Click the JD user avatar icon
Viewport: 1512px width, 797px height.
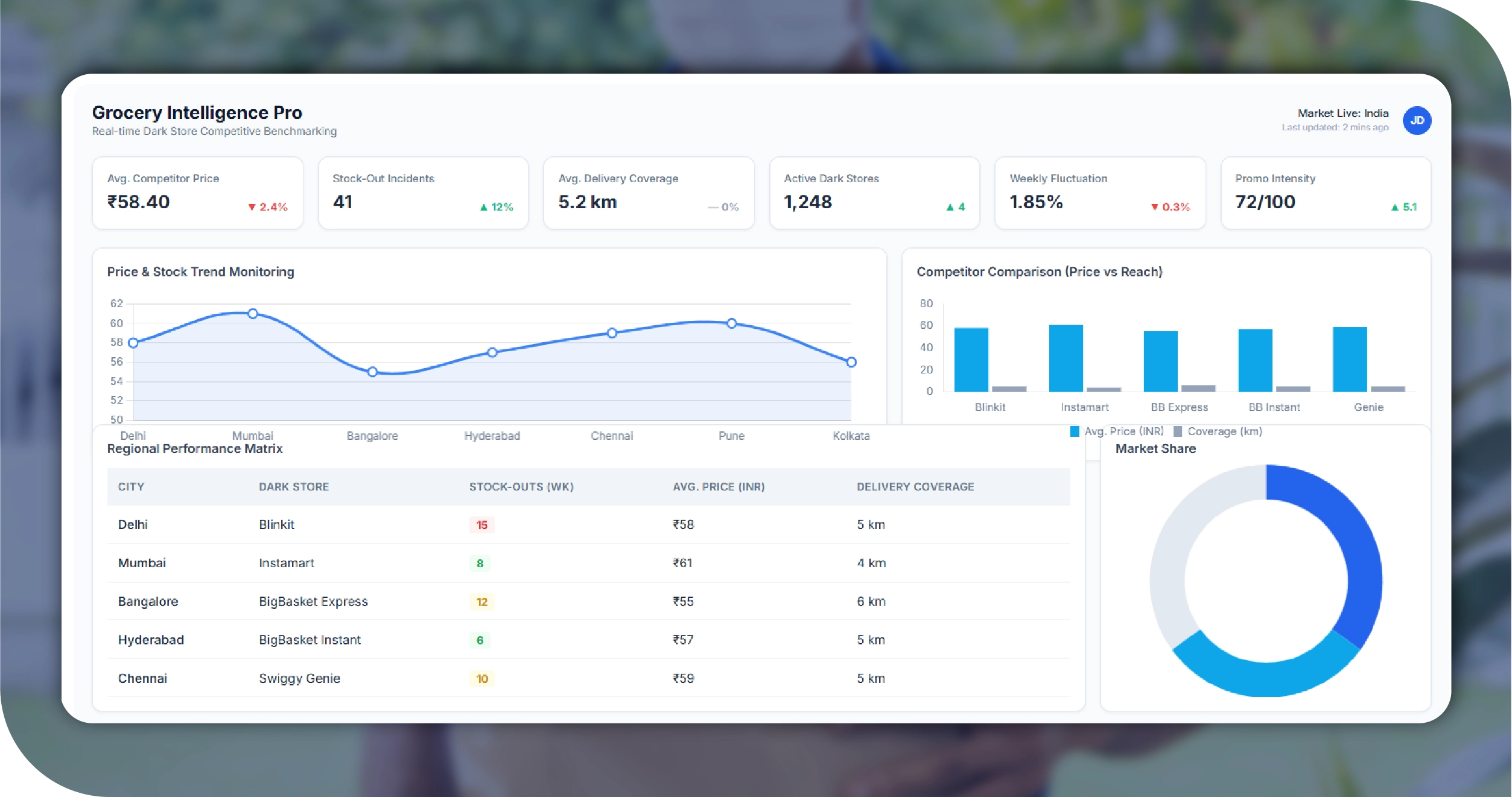[1416, 121]
